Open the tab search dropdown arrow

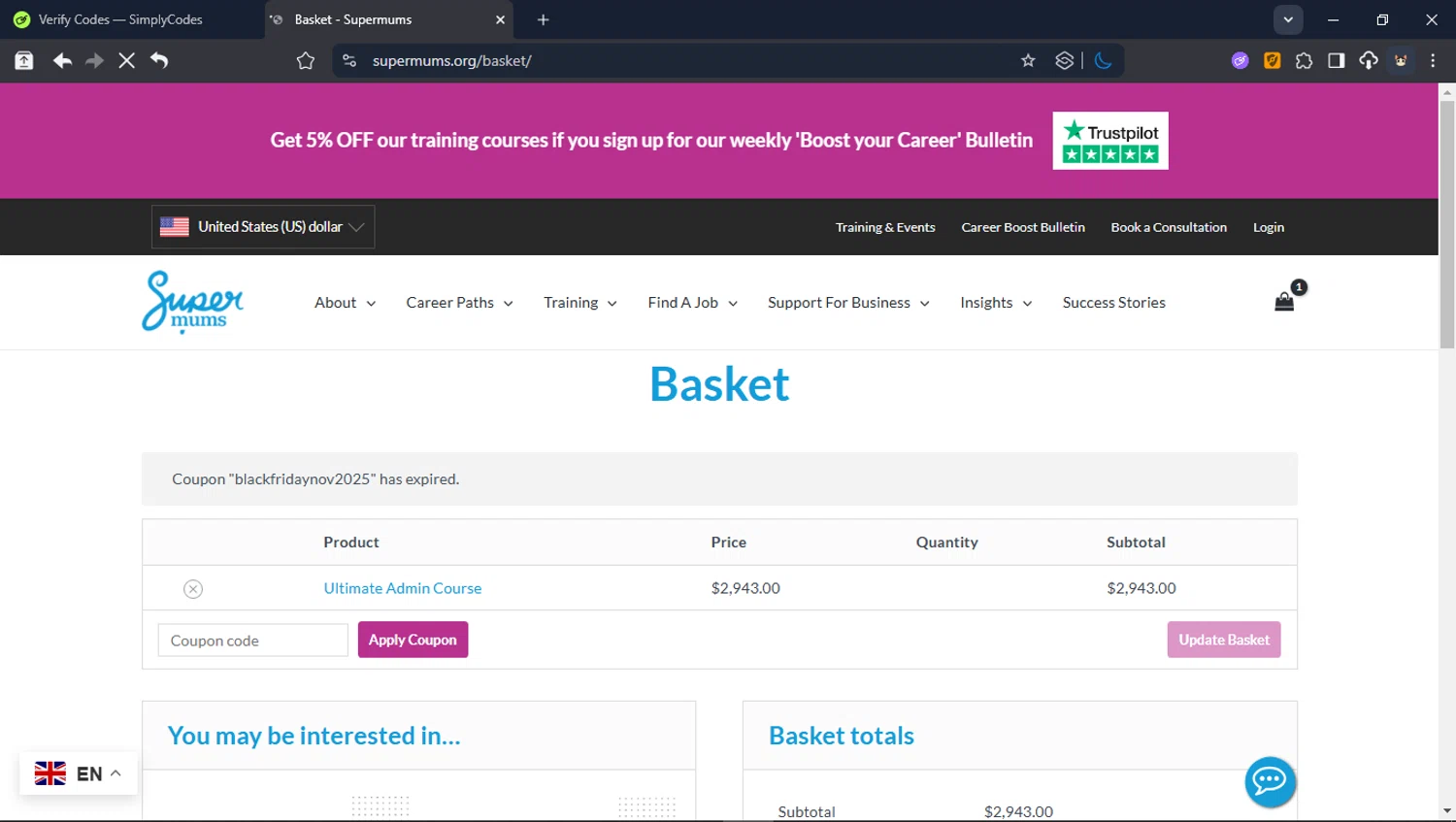(1288, 19)
